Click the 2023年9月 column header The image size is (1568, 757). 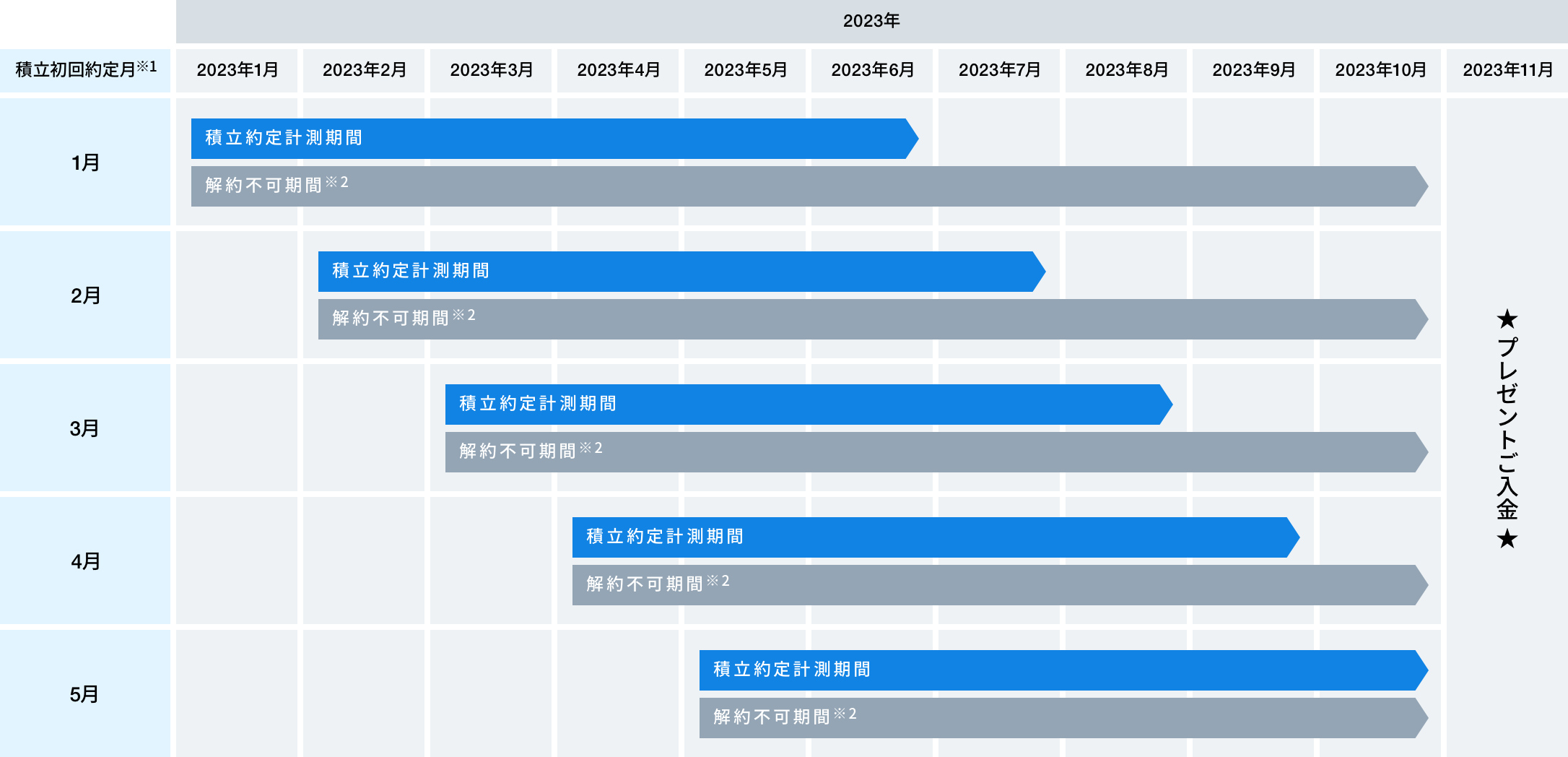tap(1253, 70)
